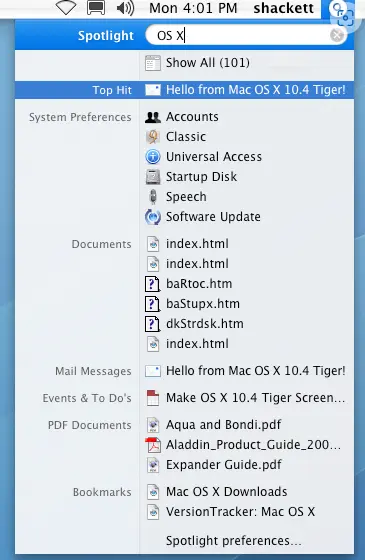Click the Startup Disk drive icon

[x=153, y=177]
